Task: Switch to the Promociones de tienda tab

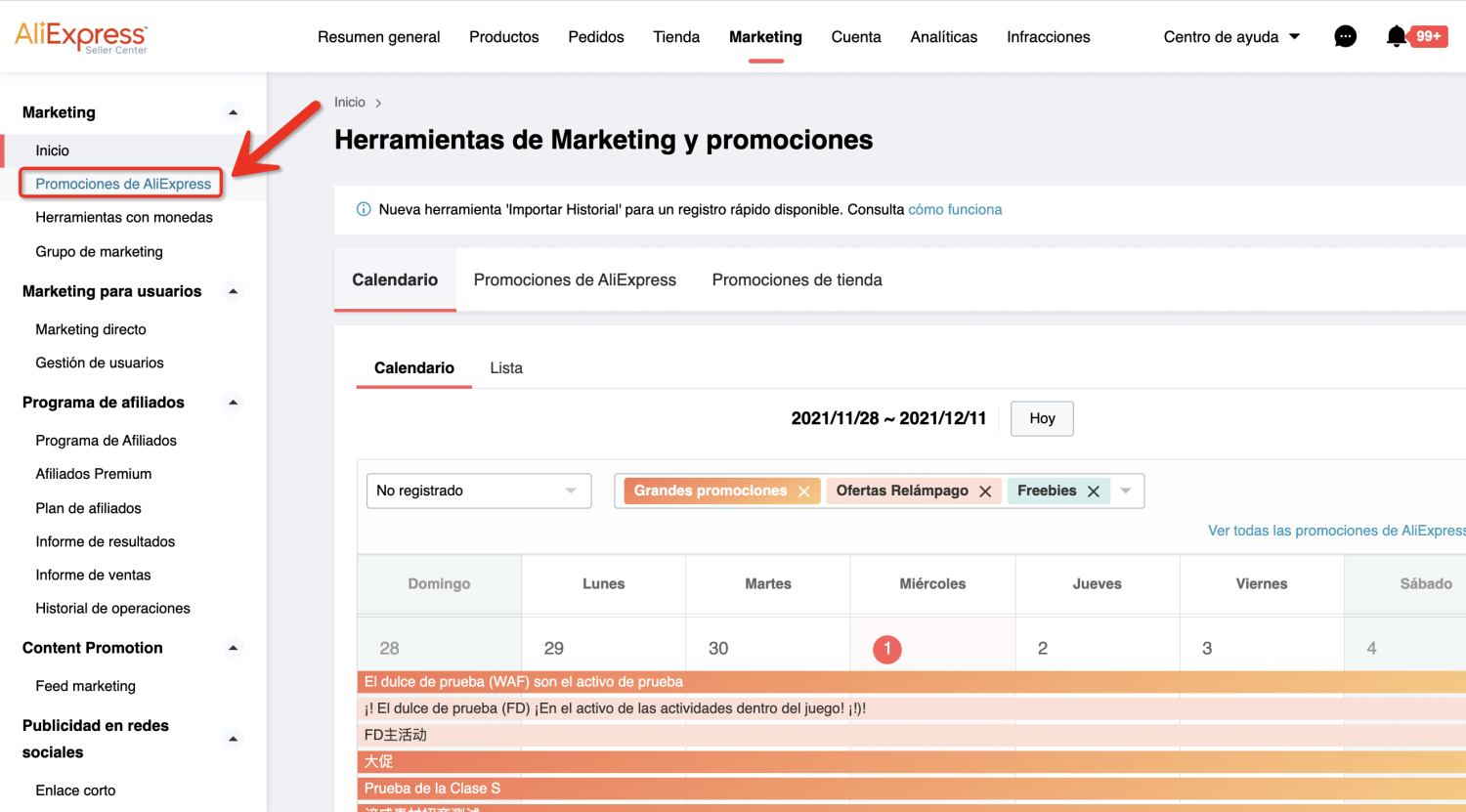Action: 797,280
